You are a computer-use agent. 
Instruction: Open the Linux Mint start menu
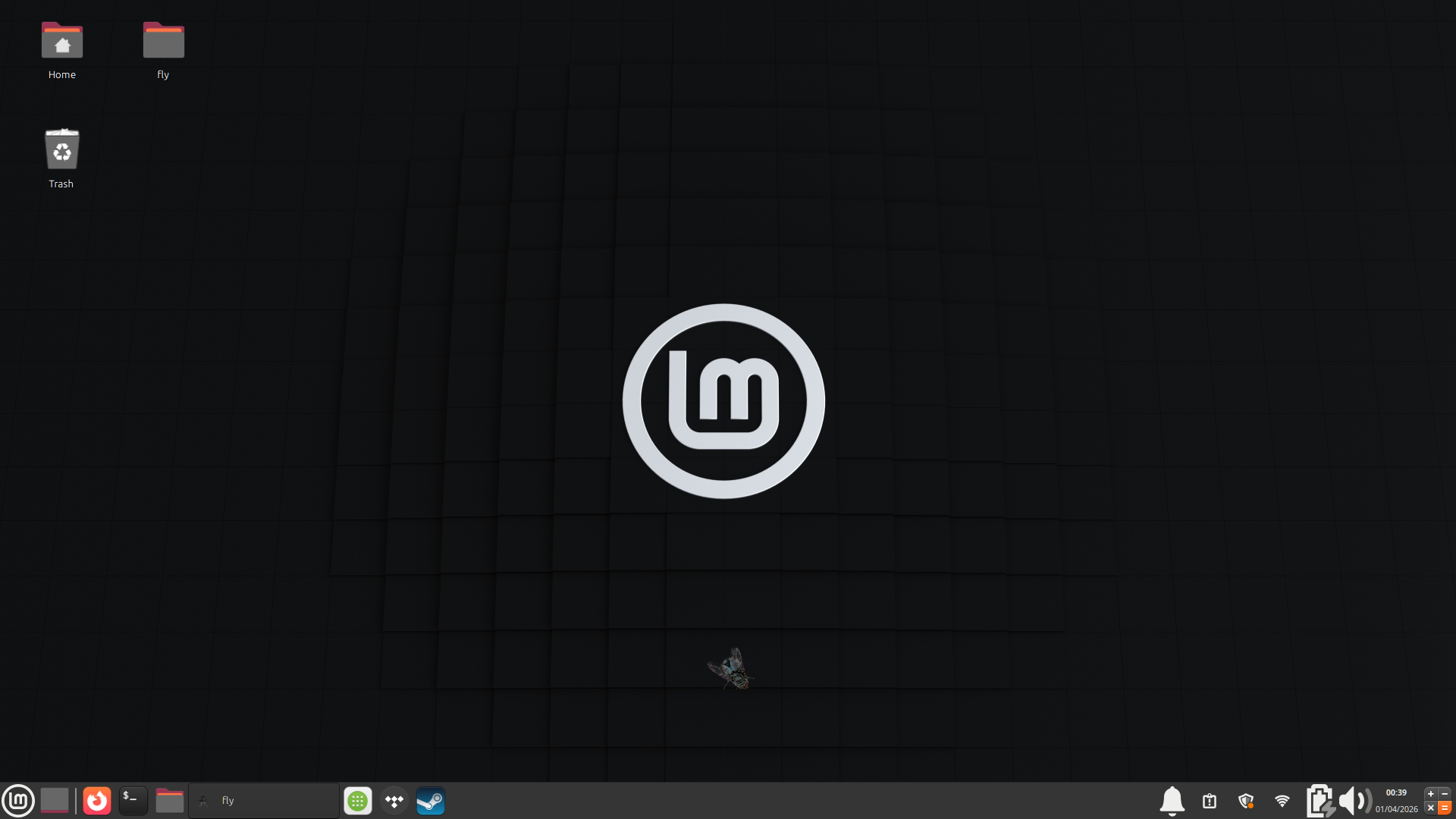pyautogui.click(x=18, y=800)
